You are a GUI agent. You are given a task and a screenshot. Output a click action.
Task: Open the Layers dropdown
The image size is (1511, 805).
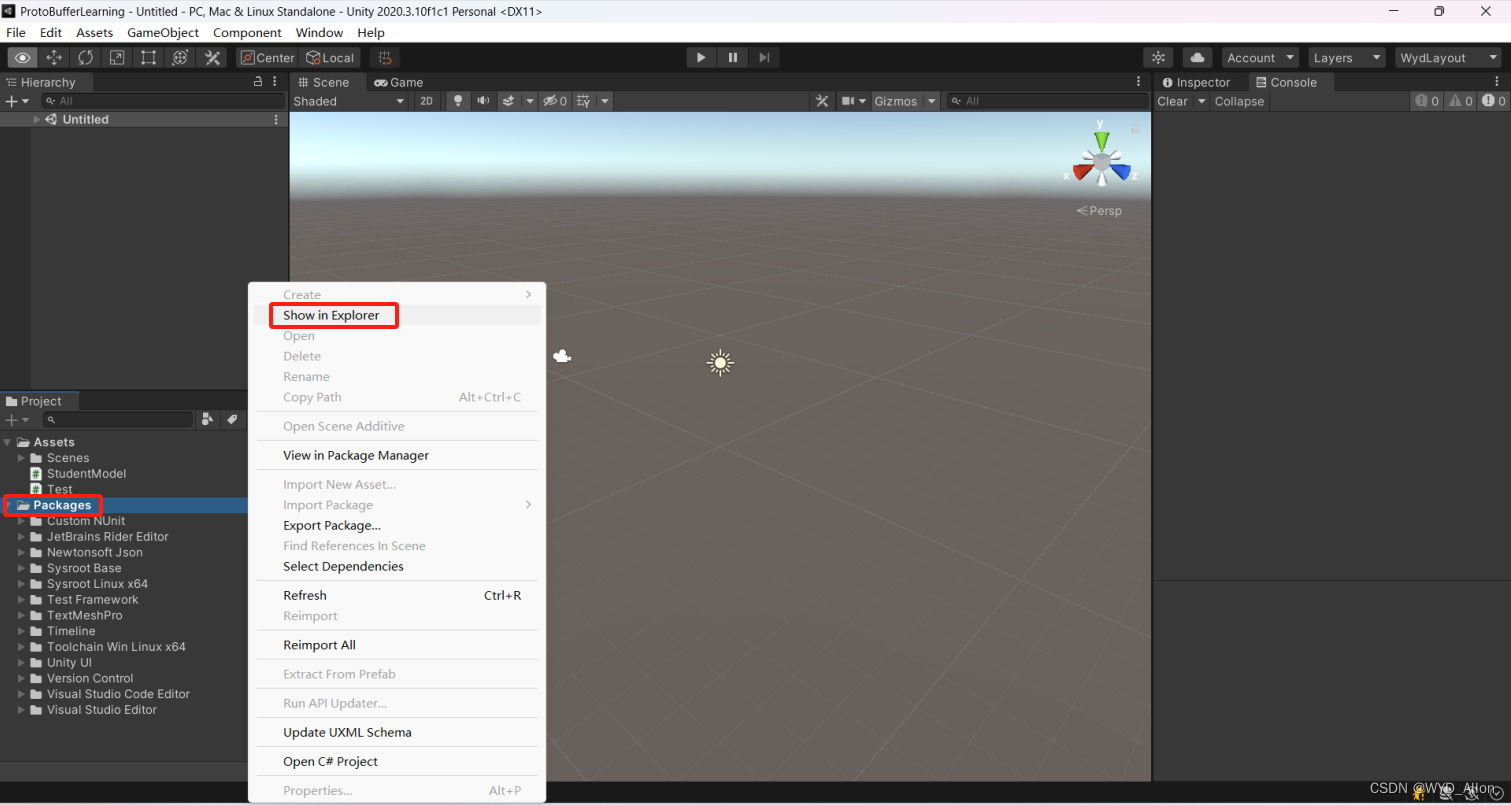pos(1347,58)
